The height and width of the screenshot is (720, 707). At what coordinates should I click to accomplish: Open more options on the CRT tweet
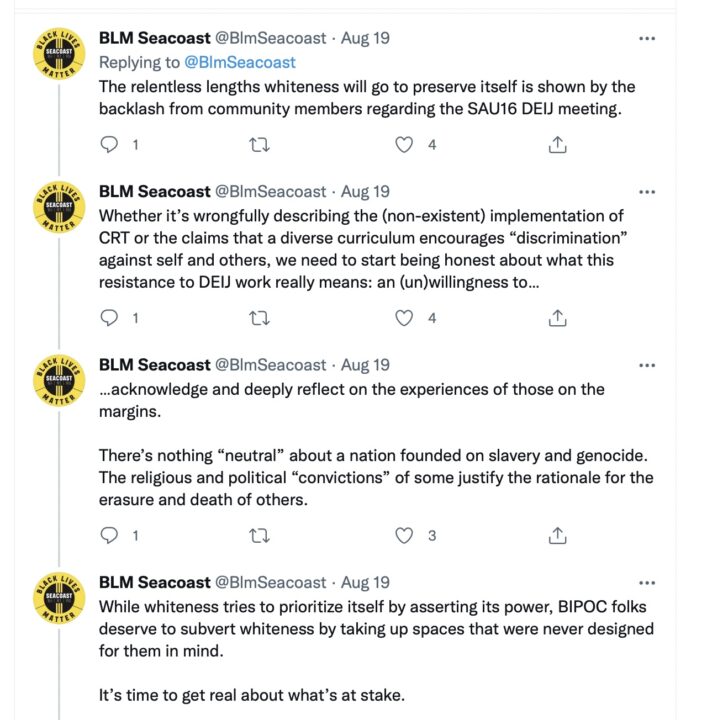pos(647,192)
